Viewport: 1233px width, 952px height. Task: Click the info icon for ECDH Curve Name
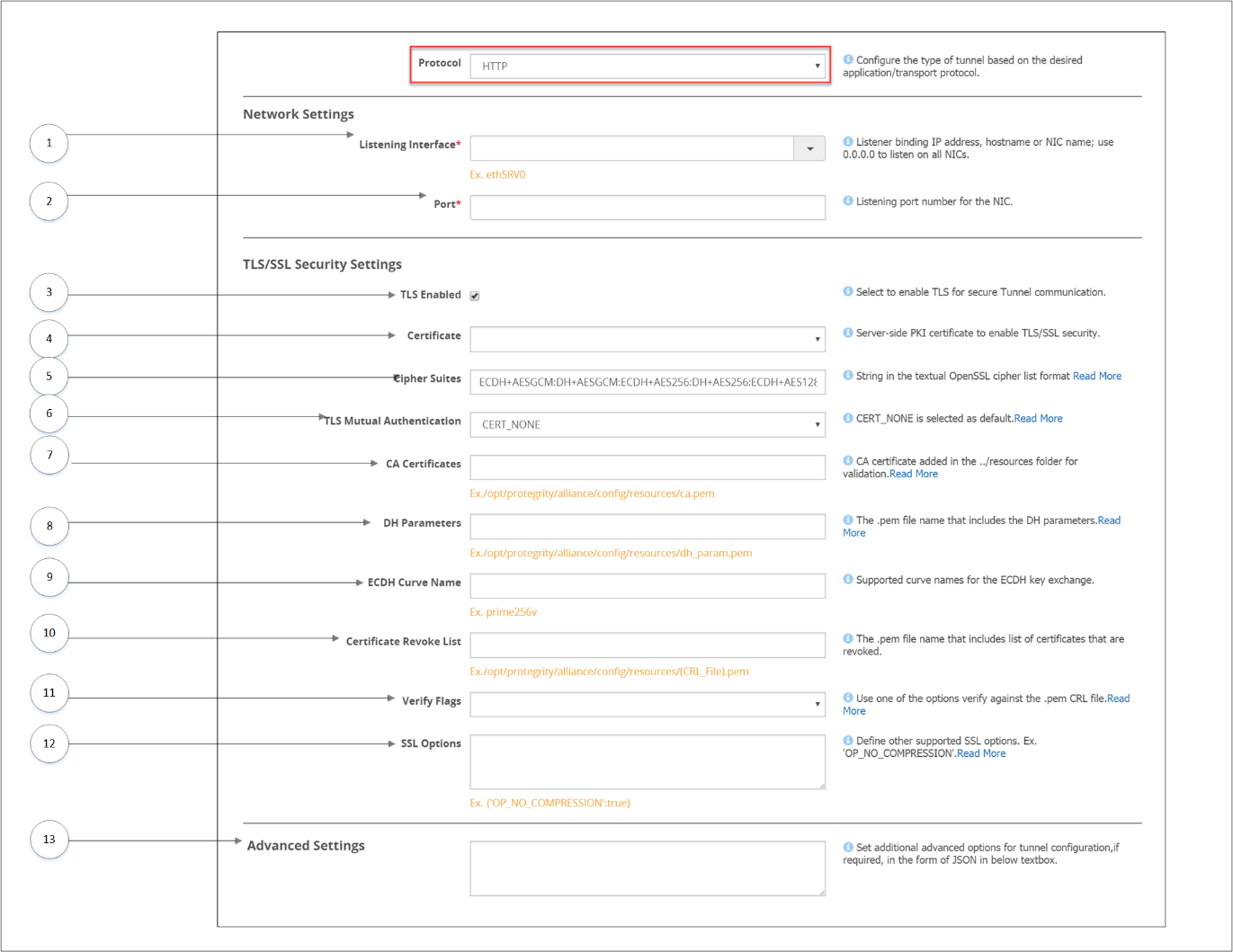point(846,579)
